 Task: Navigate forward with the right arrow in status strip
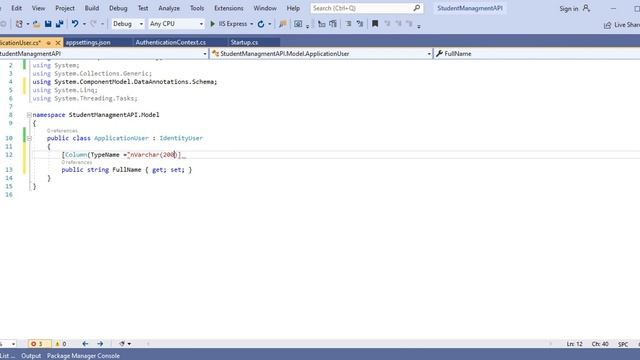(x=100, y=344)
